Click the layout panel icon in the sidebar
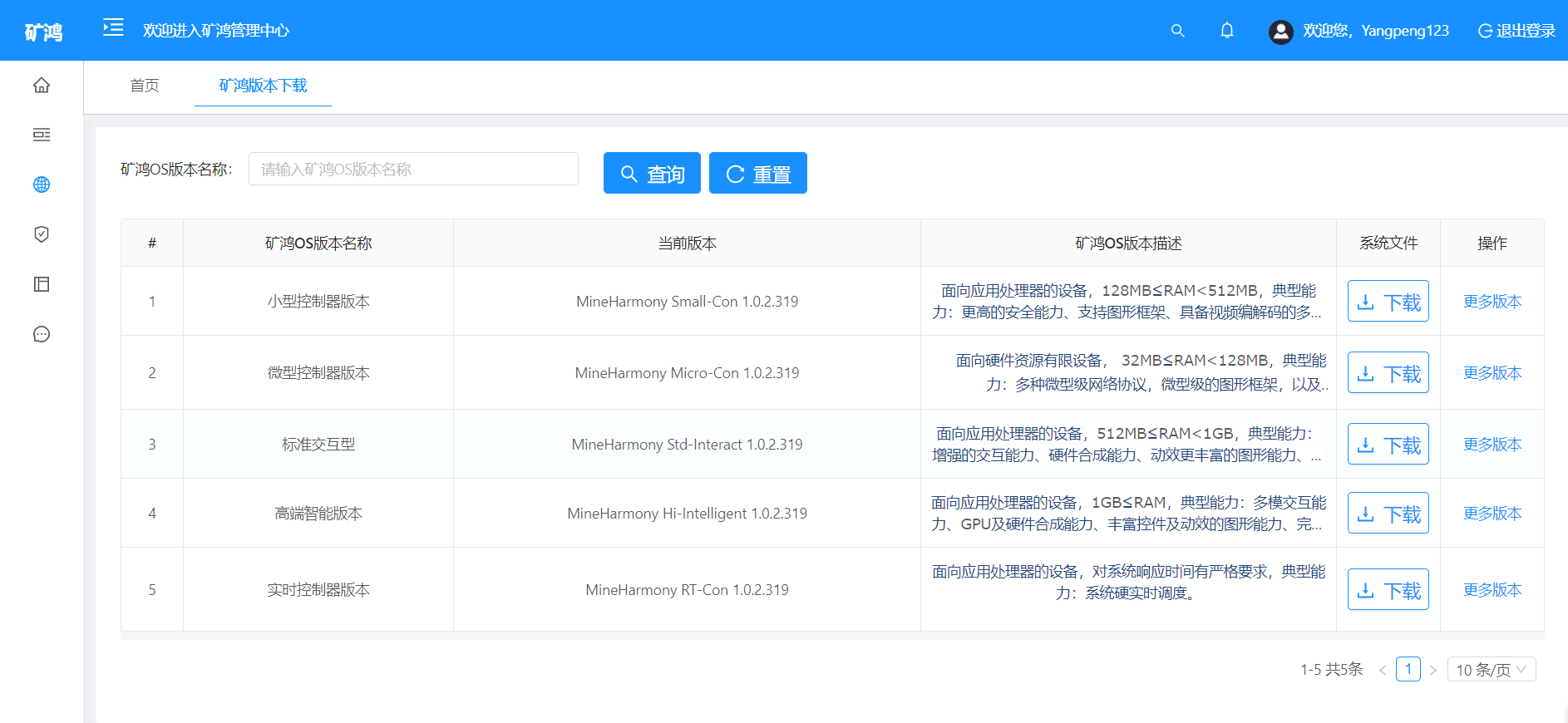 (x=42, y=284)
